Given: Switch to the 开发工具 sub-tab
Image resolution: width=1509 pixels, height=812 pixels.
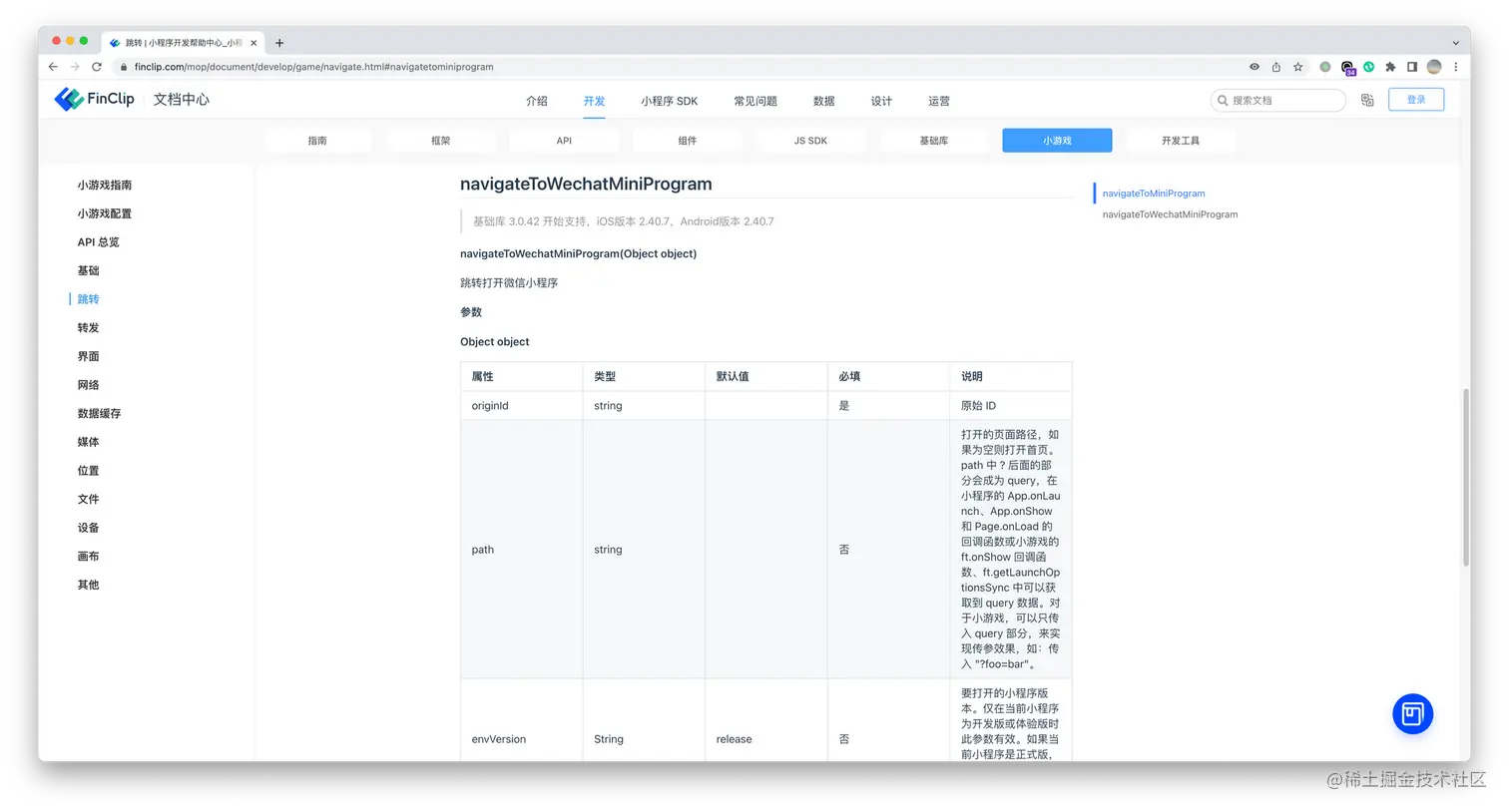Looking at the screenshot, I should coord(1181,141).
